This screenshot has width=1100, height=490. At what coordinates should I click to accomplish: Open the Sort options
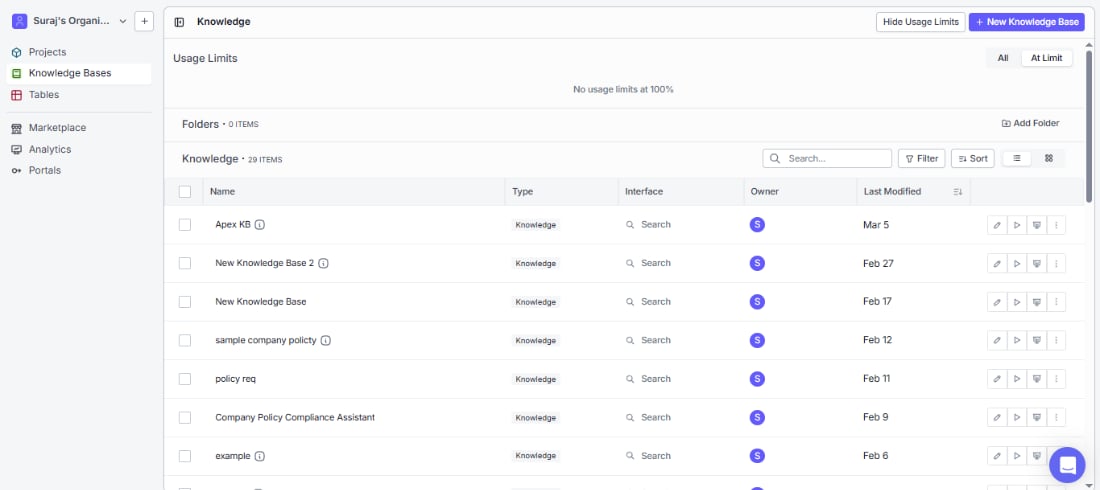pos(972,159)
